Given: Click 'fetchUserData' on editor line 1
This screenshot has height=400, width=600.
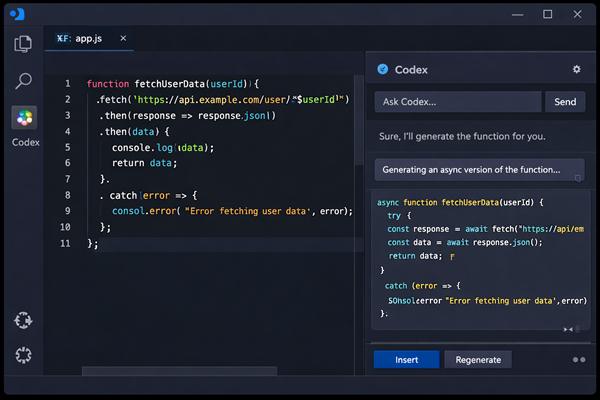Looking at the screenshot, I should pyautogui.click(x=170, y=84).
